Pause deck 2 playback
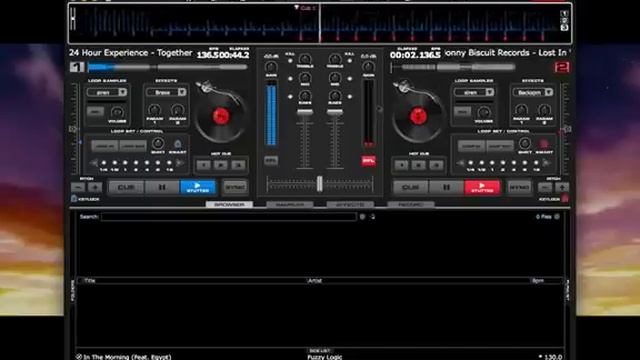 pos(446,187)
